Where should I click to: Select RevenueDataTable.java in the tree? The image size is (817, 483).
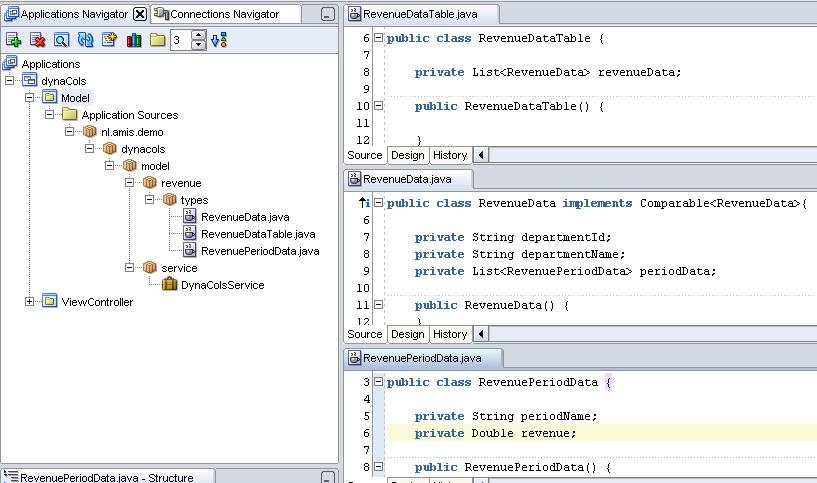257,234
